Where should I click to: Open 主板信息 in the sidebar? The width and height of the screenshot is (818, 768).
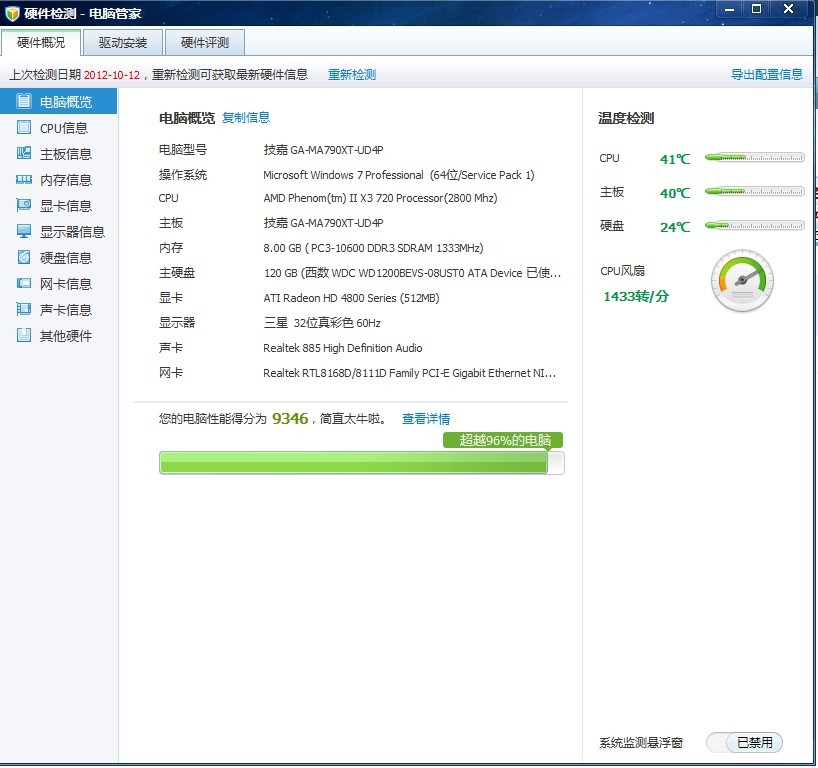[x=58, y=154]
